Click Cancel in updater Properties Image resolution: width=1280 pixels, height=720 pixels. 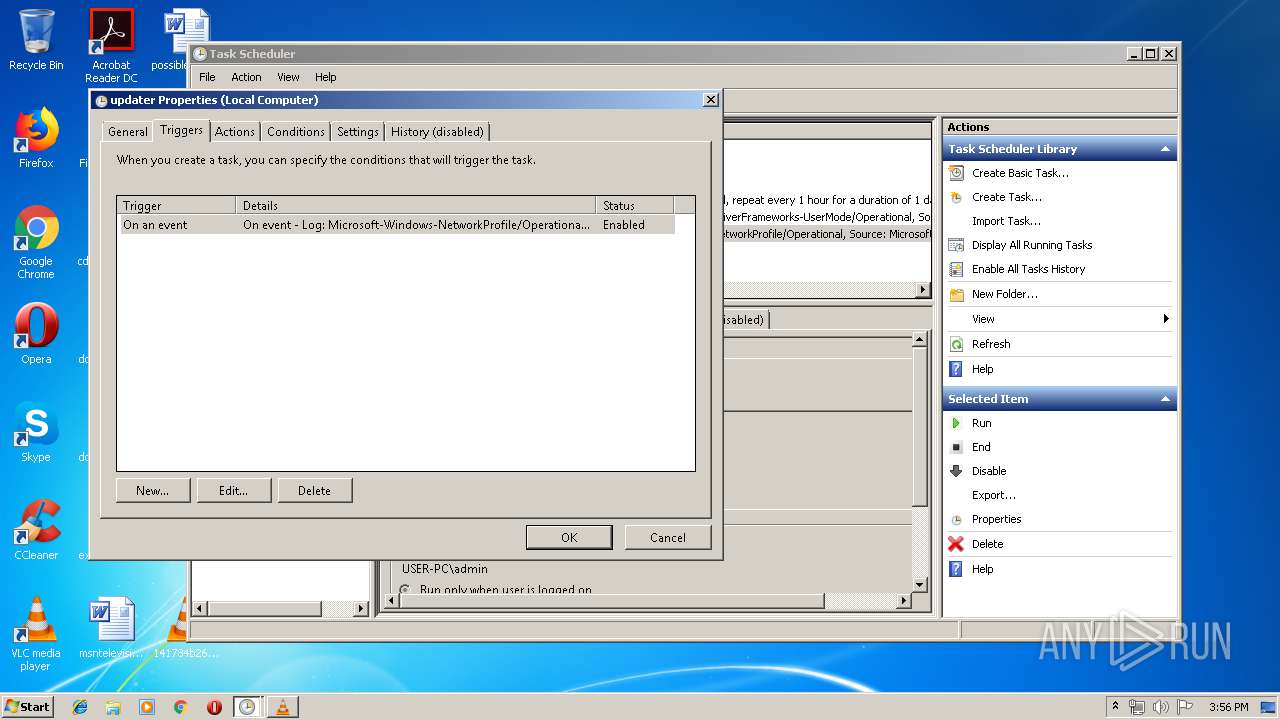(x=668, y=538)
